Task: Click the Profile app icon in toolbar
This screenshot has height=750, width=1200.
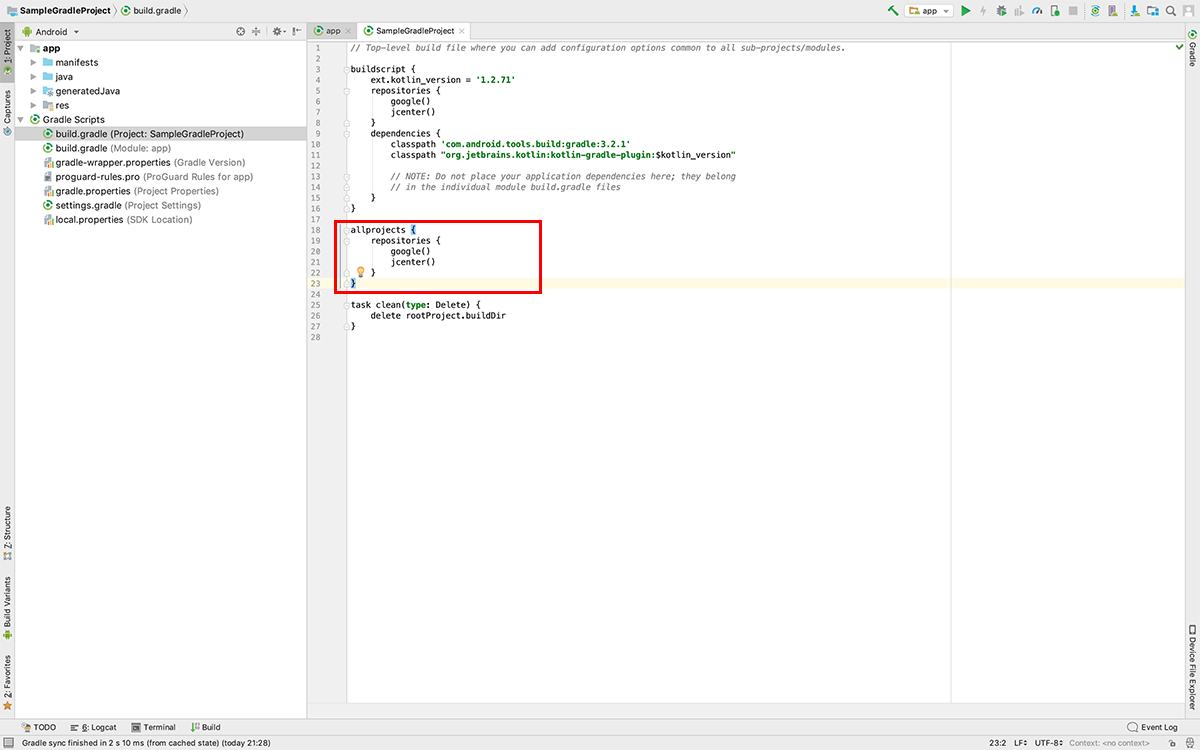Action: (x=1038, y=10)
